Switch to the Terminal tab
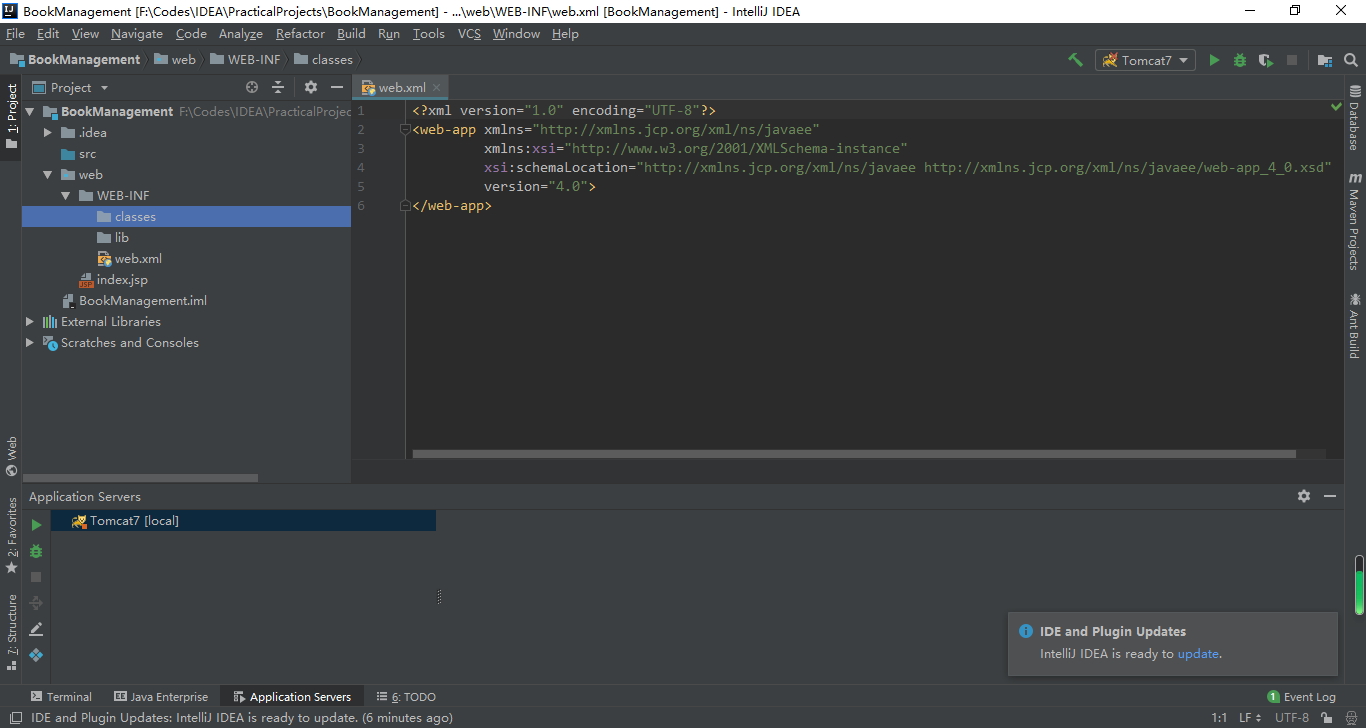 [x=61, y=697]
